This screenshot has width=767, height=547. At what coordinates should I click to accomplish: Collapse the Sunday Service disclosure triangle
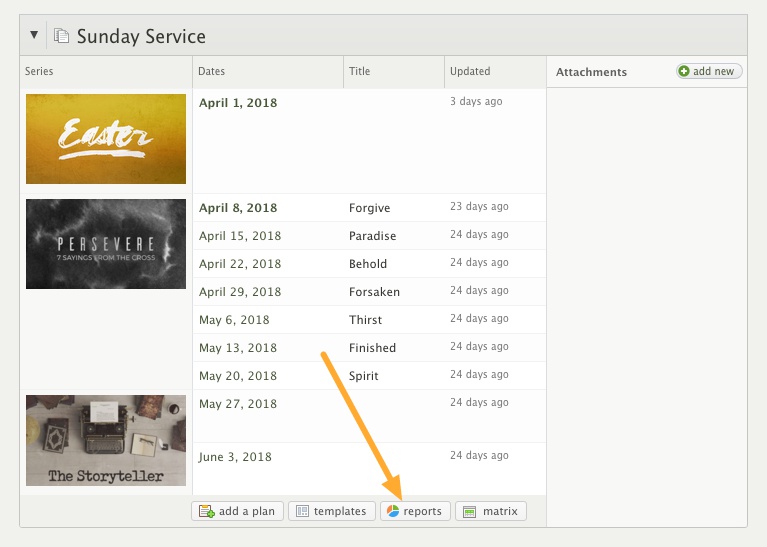tap(34, 35)
